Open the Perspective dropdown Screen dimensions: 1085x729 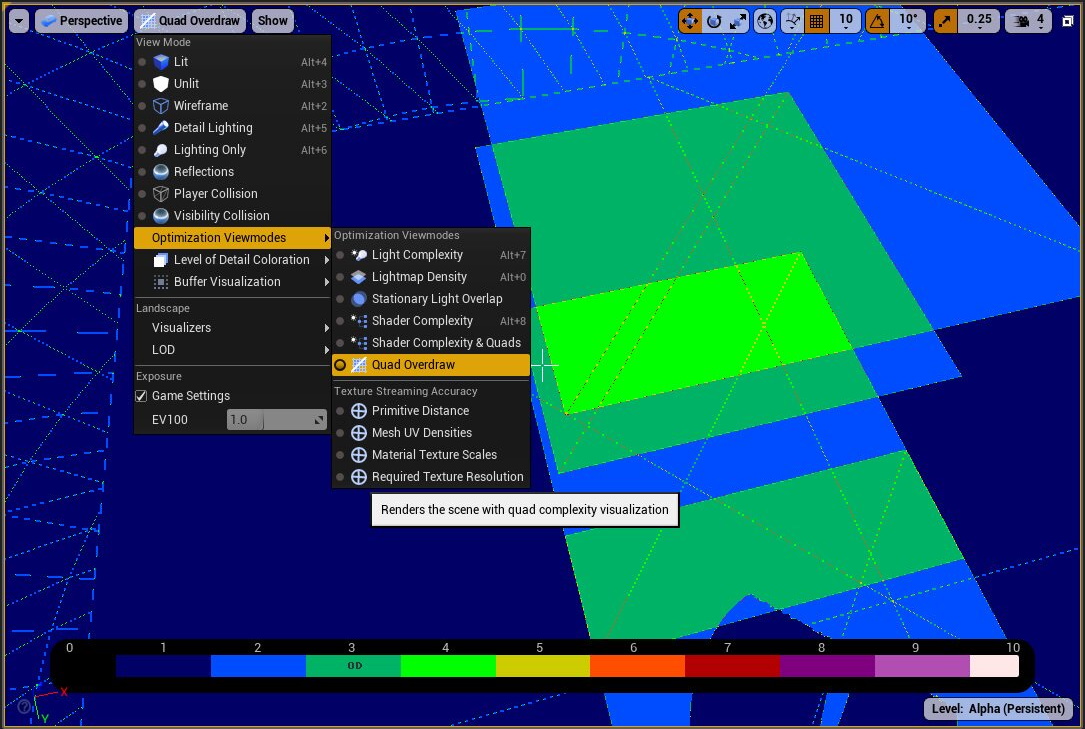coord(81,20)
